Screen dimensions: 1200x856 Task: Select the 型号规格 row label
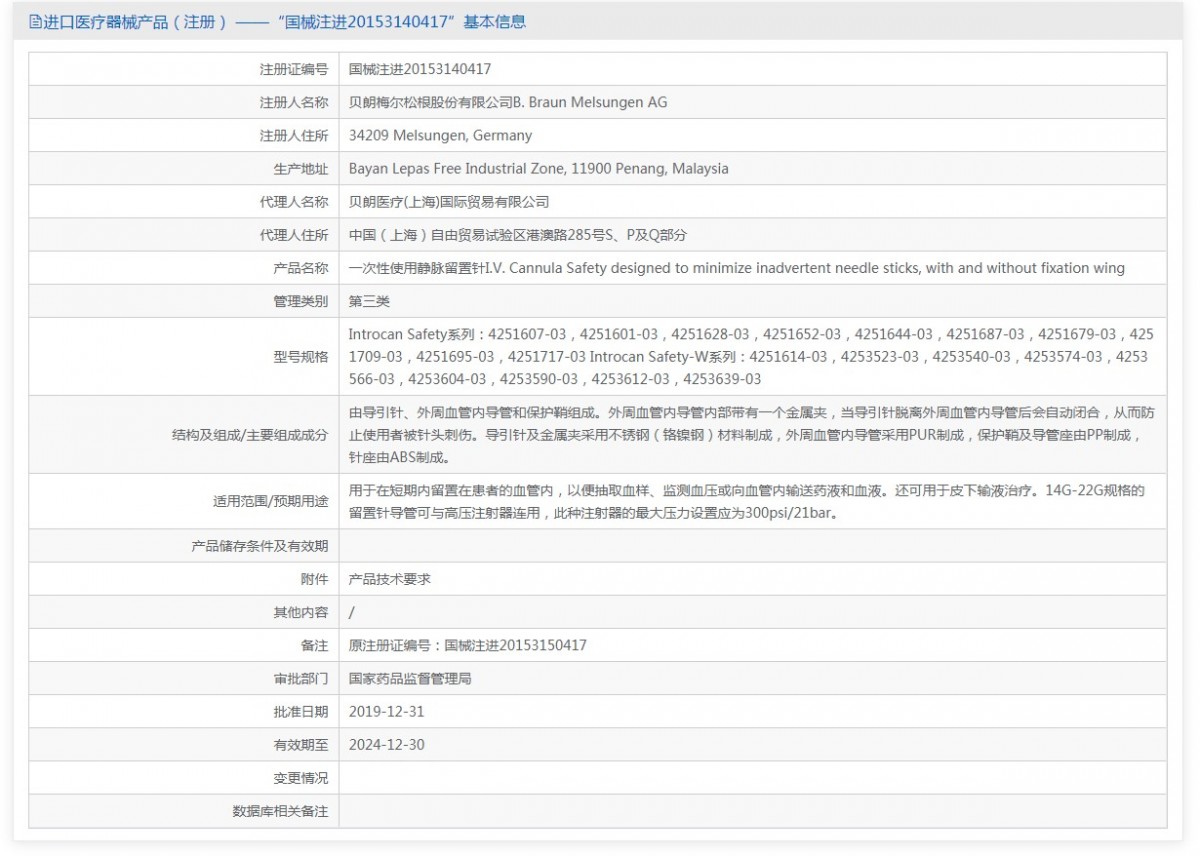click(x=301, y=357)
